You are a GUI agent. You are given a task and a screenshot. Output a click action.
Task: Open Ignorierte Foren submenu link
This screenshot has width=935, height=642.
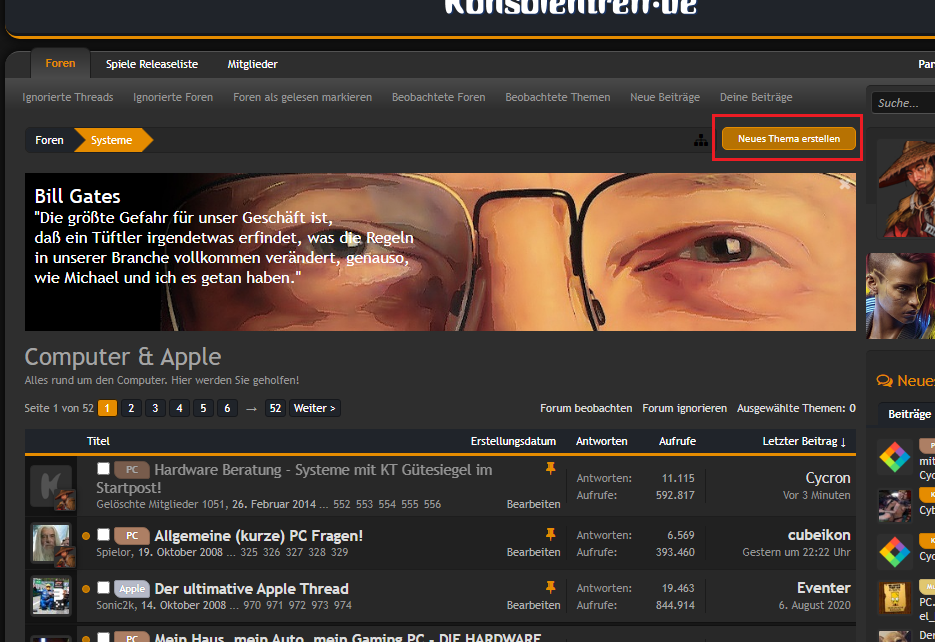[x=173, y=97]
